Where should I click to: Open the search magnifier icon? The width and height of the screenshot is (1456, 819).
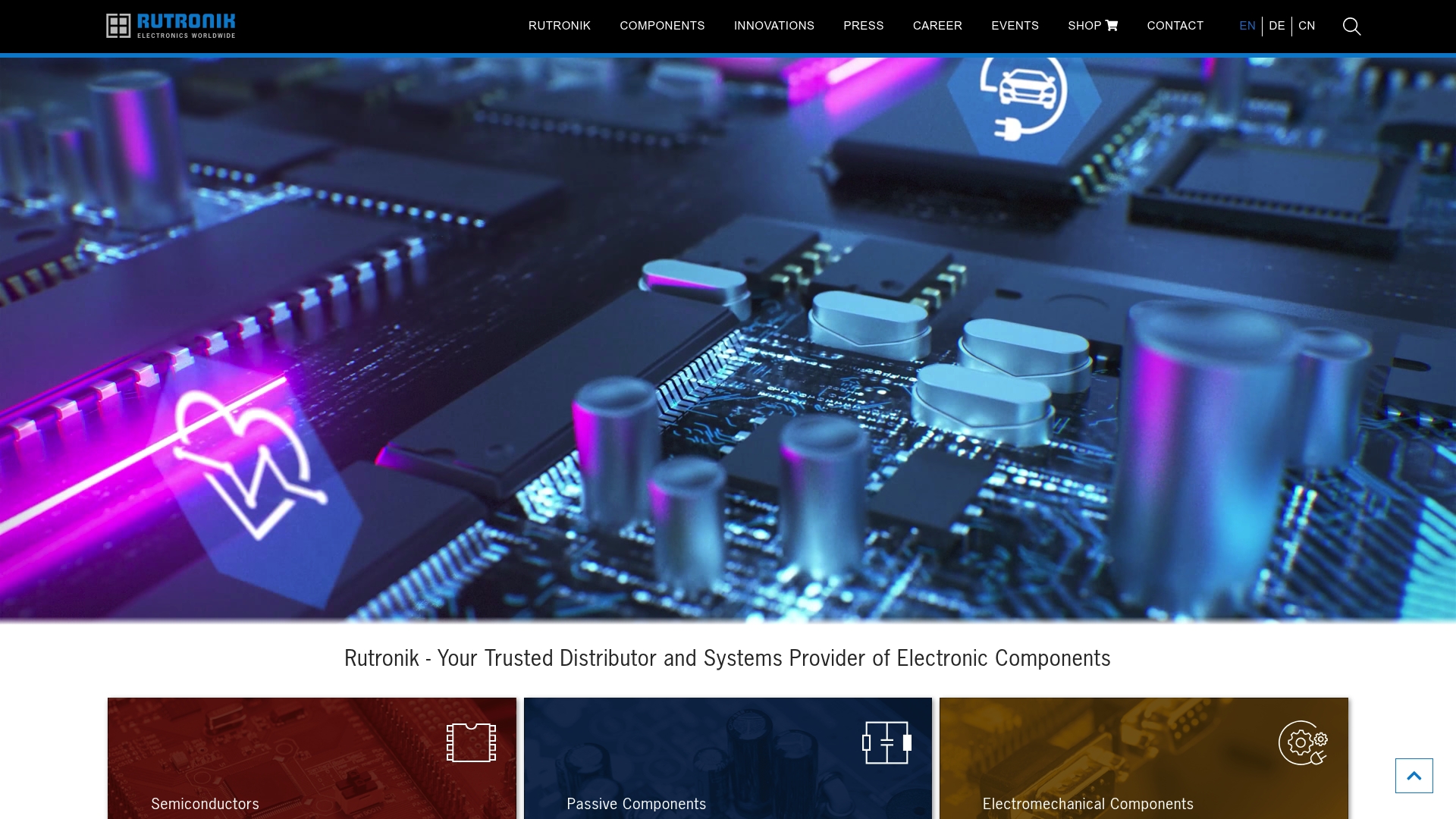[x=1351, y=27]
